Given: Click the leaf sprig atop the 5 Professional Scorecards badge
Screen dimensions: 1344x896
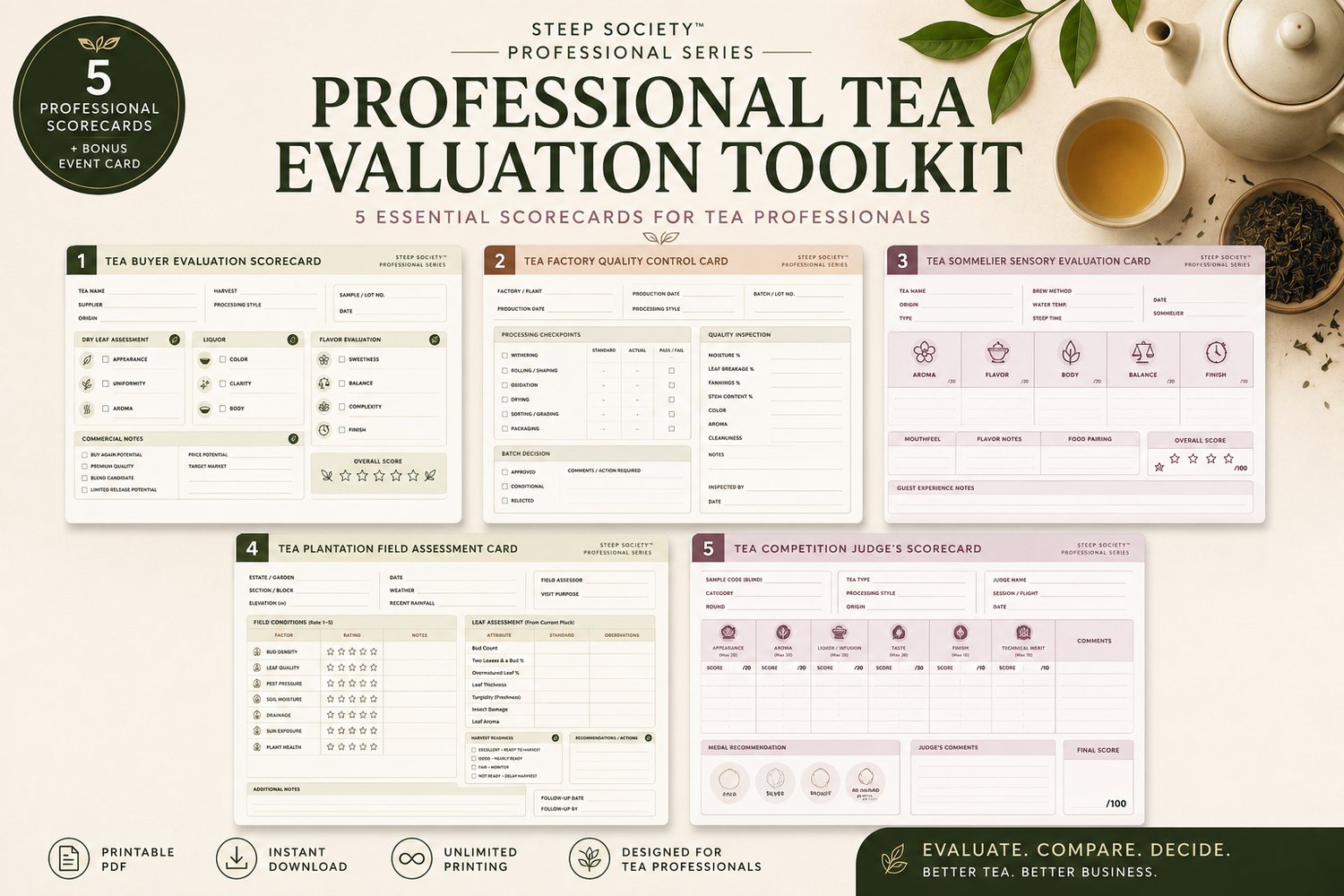Looking at the screenshot, I should (x=99, y=44).
